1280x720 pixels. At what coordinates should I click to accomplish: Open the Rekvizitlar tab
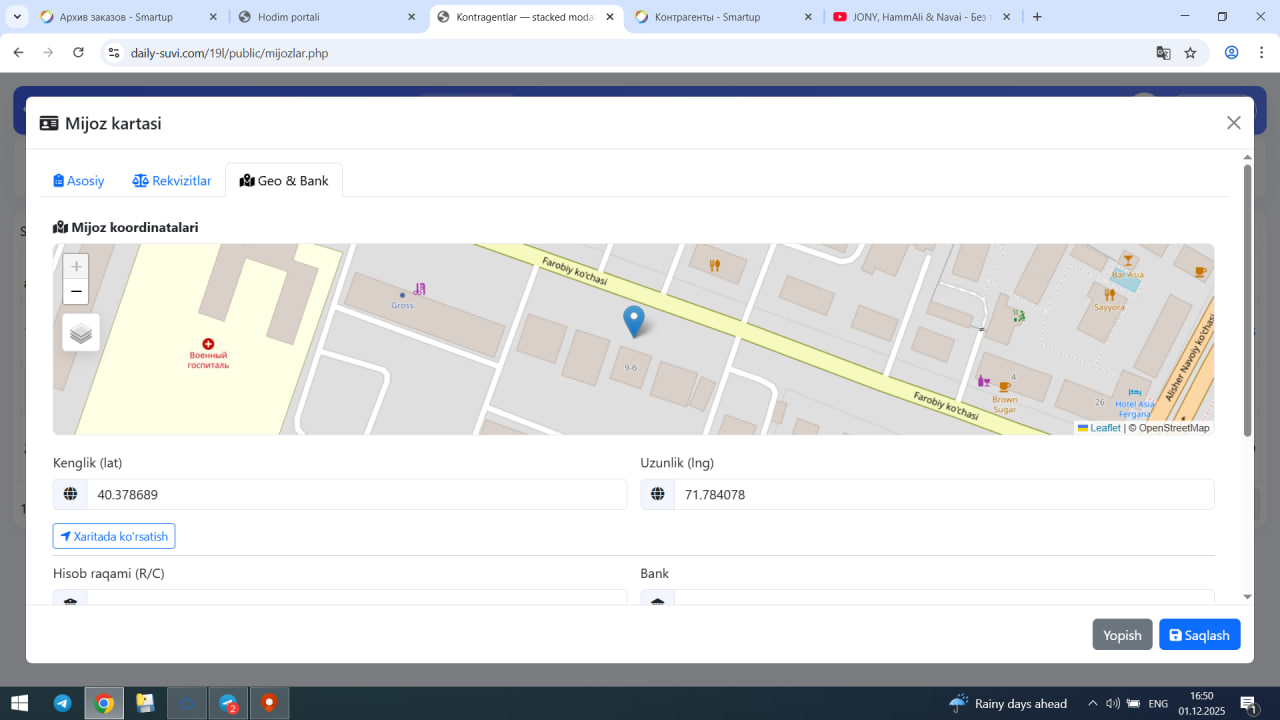tap(172, 181)
